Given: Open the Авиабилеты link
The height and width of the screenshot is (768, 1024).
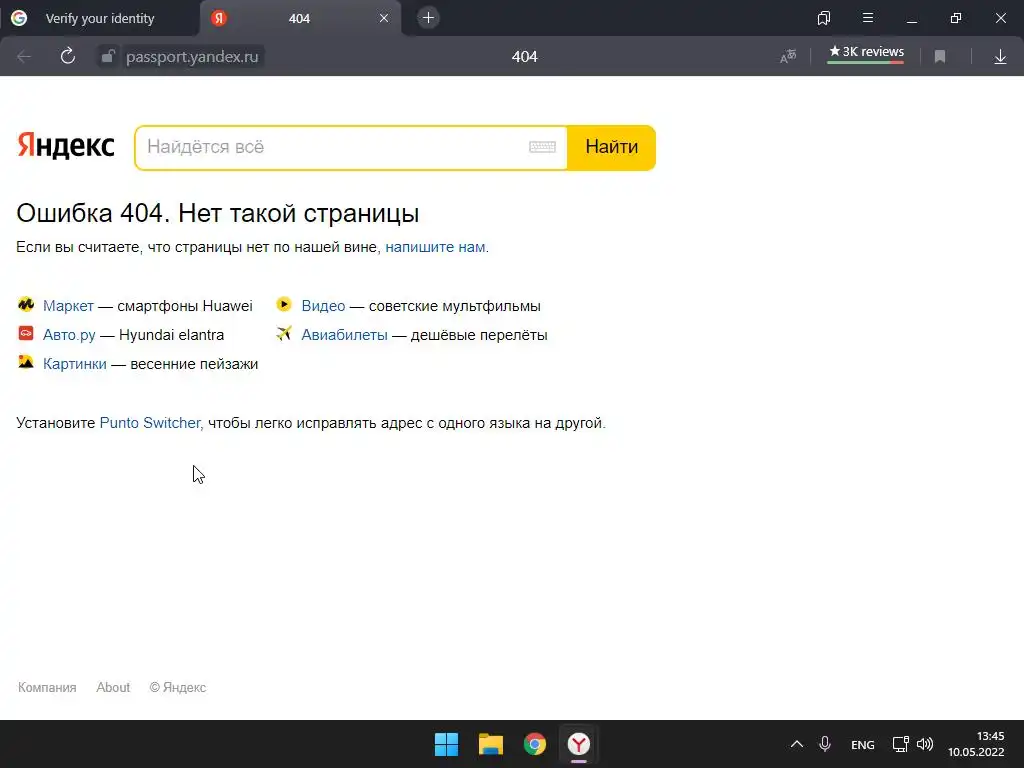Looking at the screenshot, I should pyautogui.click(x=344, y=335).
